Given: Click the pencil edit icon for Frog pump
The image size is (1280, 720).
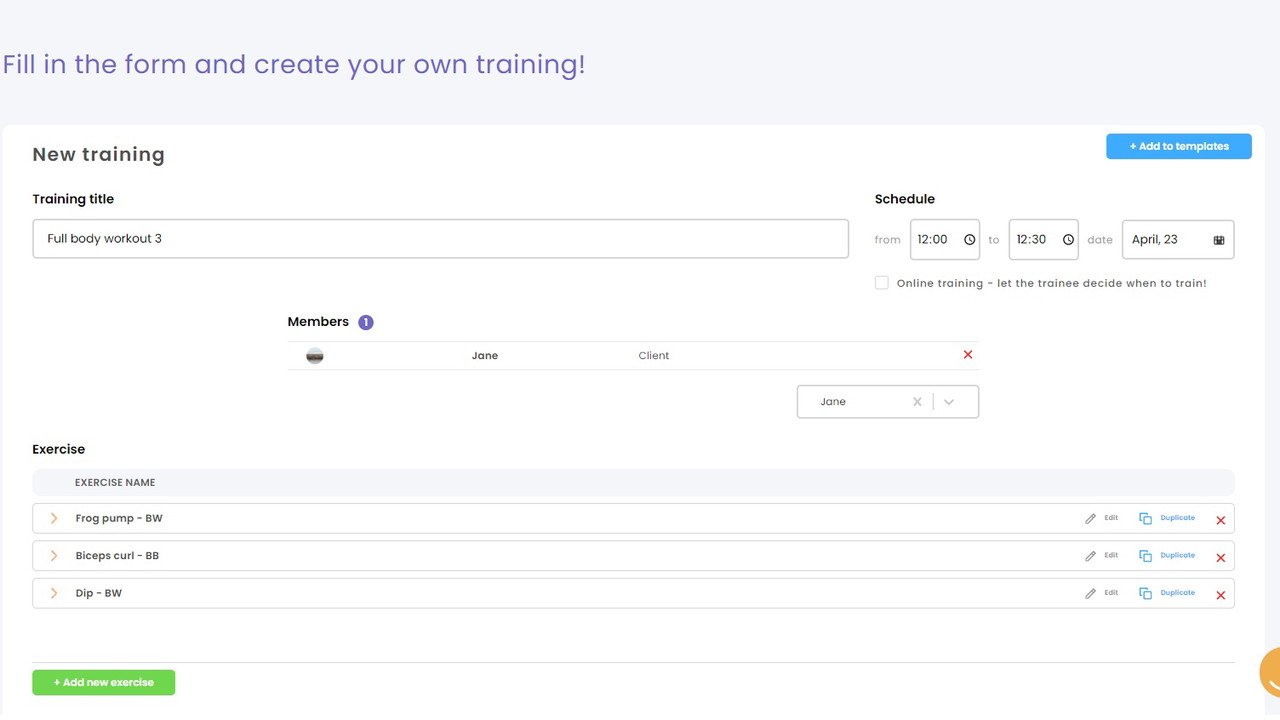Looking at the screenshot, I should pyautogui.click(x=1091, y=519).
